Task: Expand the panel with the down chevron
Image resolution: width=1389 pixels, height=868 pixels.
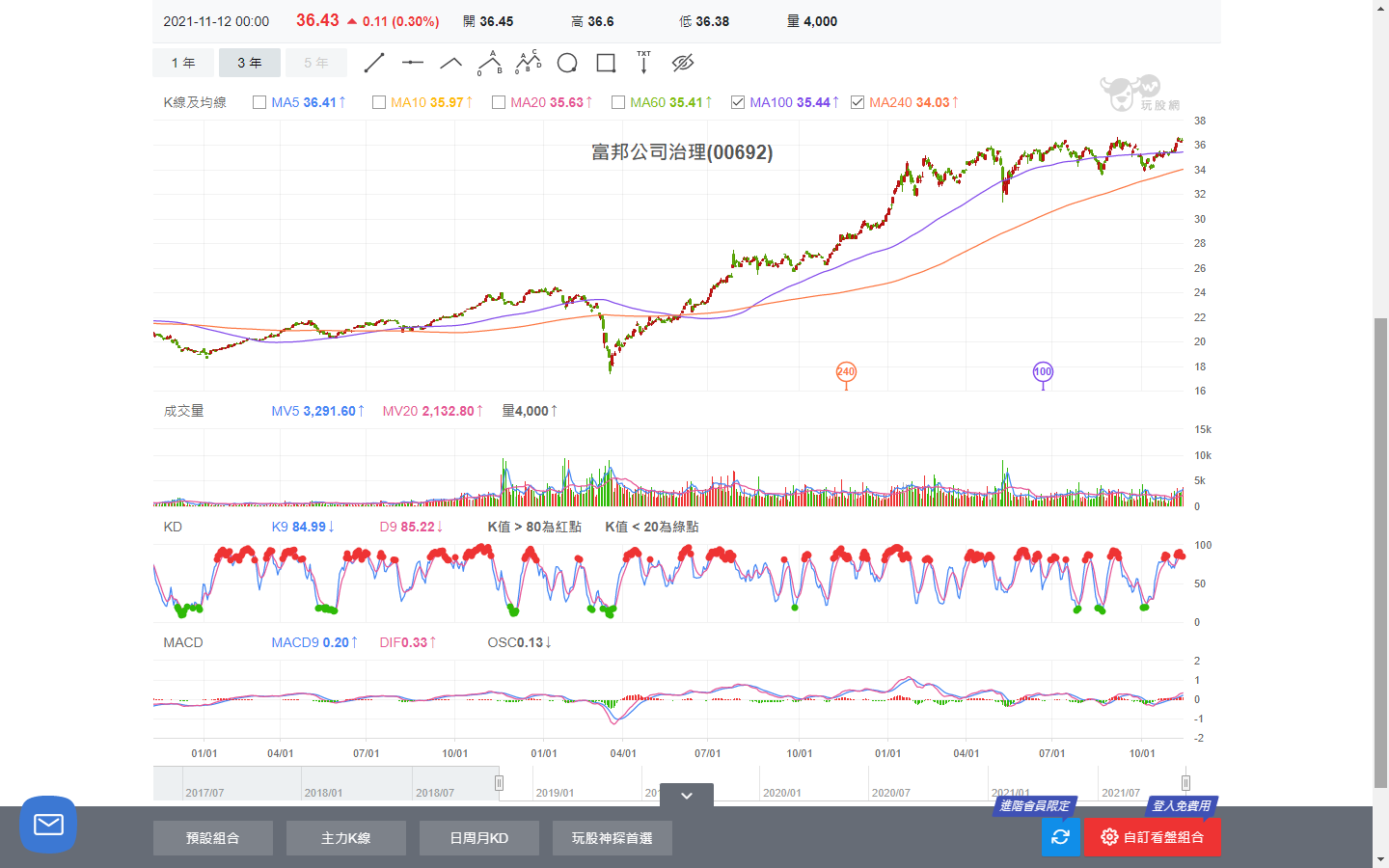Action: click(687, 796)
